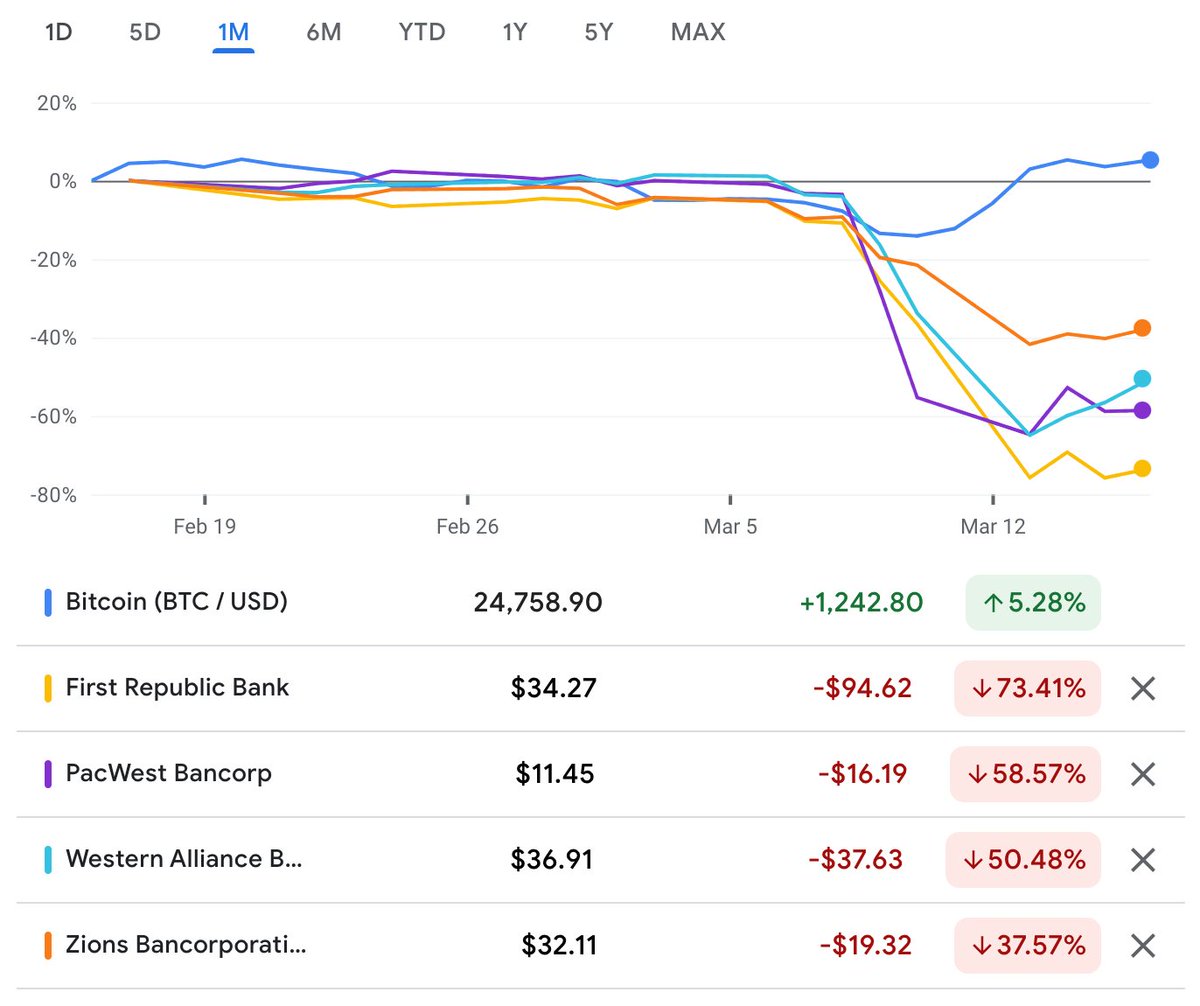Click the Feb 26 axis label
This screenshot has height=1006, width=1200.
(467, 525)
